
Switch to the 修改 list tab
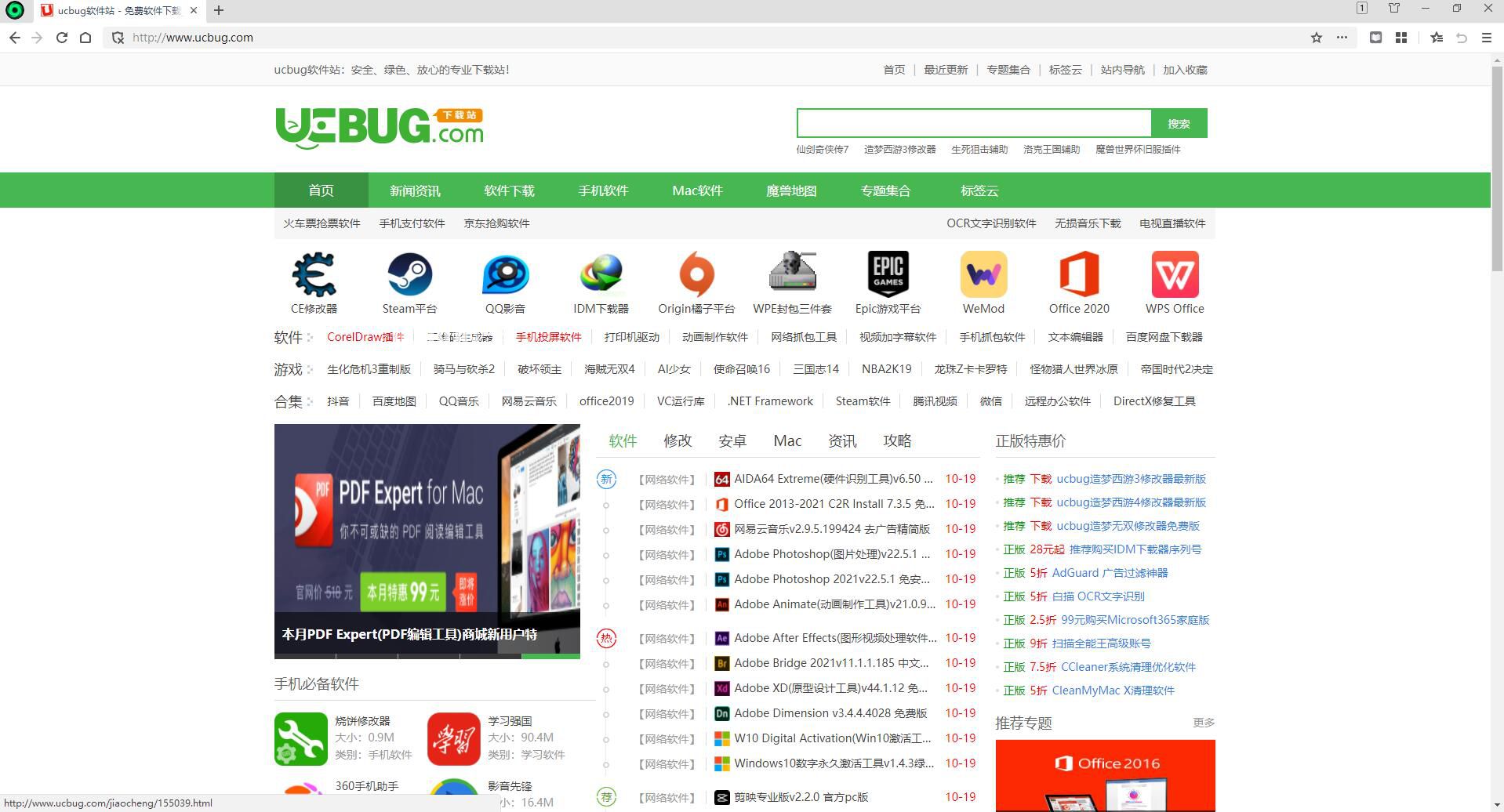pos(678,440)
